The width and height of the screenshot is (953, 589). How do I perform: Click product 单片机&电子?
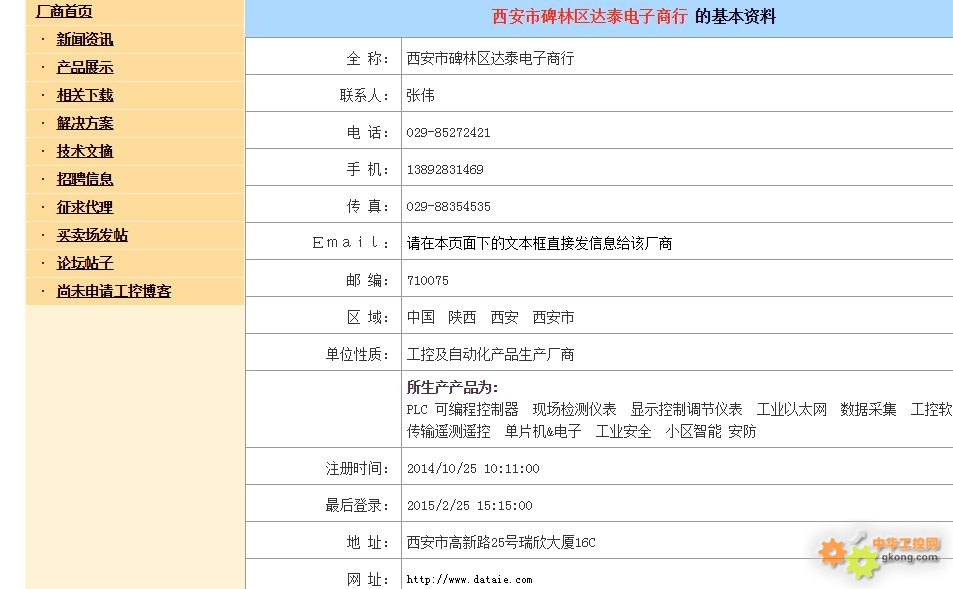point(543,432)
